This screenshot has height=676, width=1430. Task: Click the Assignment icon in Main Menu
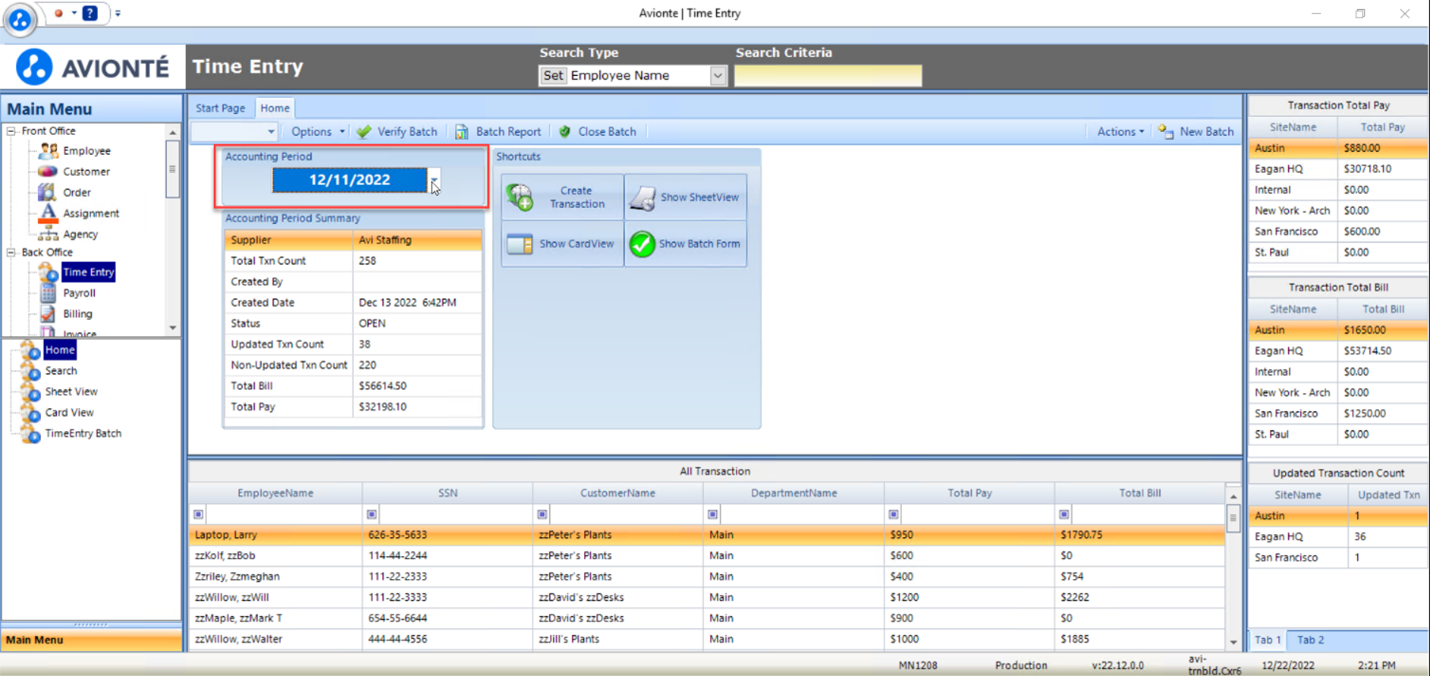pyautogui.click(x=47, y=213)
